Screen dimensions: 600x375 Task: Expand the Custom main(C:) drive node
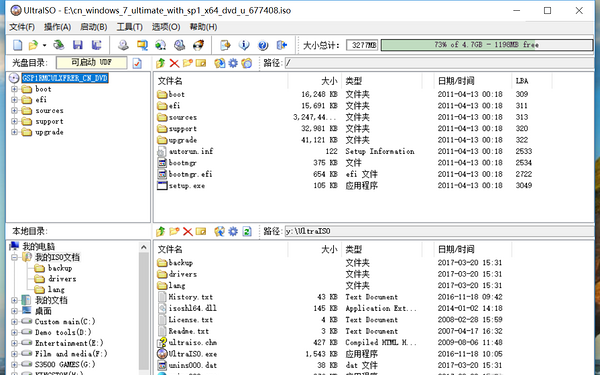(x=14, y=321)
